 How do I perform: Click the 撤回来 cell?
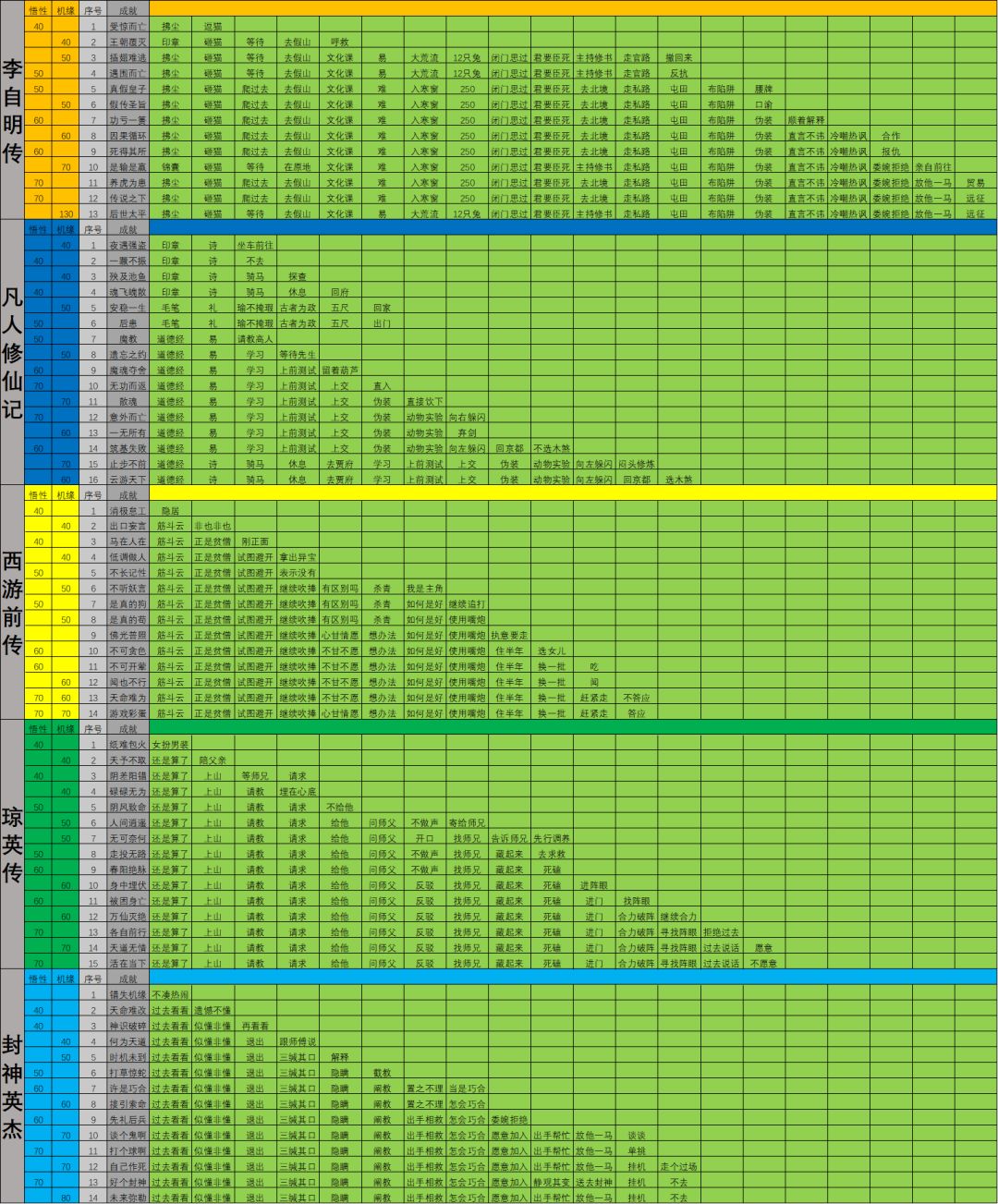[x=679, y=58]
